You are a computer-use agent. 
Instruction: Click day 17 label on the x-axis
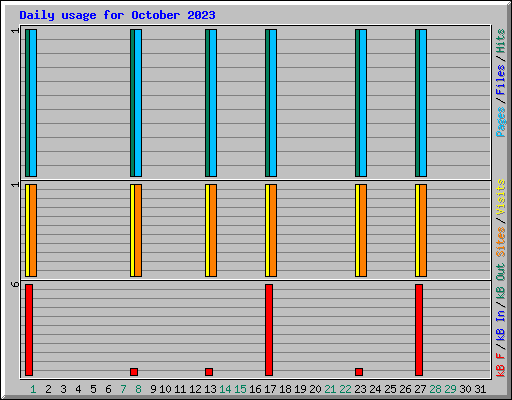[270, 389]
